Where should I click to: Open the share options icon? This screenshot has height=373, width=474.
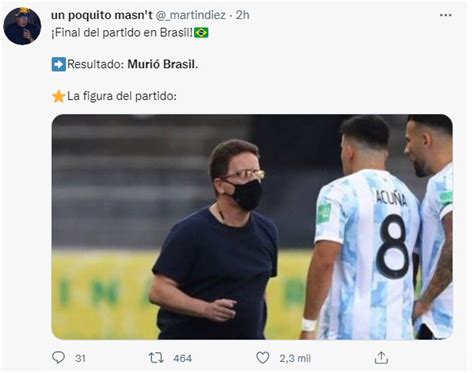381,358
